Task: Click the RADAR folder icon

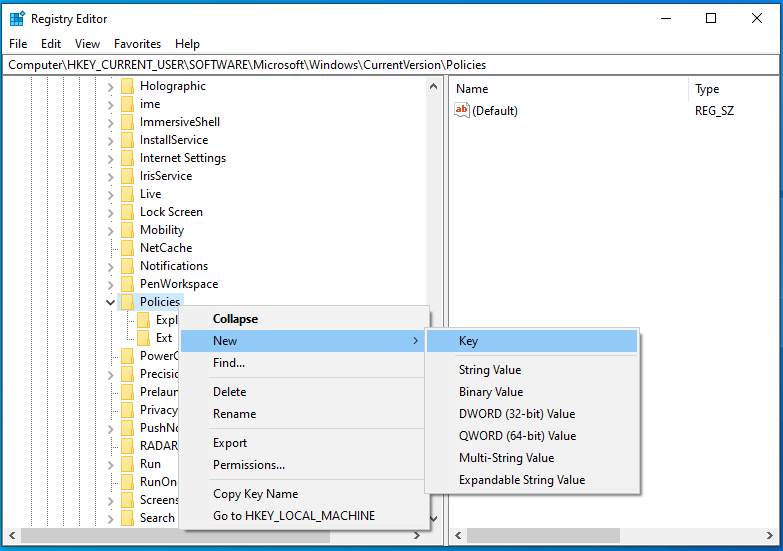Action: [x=127, y=446]
